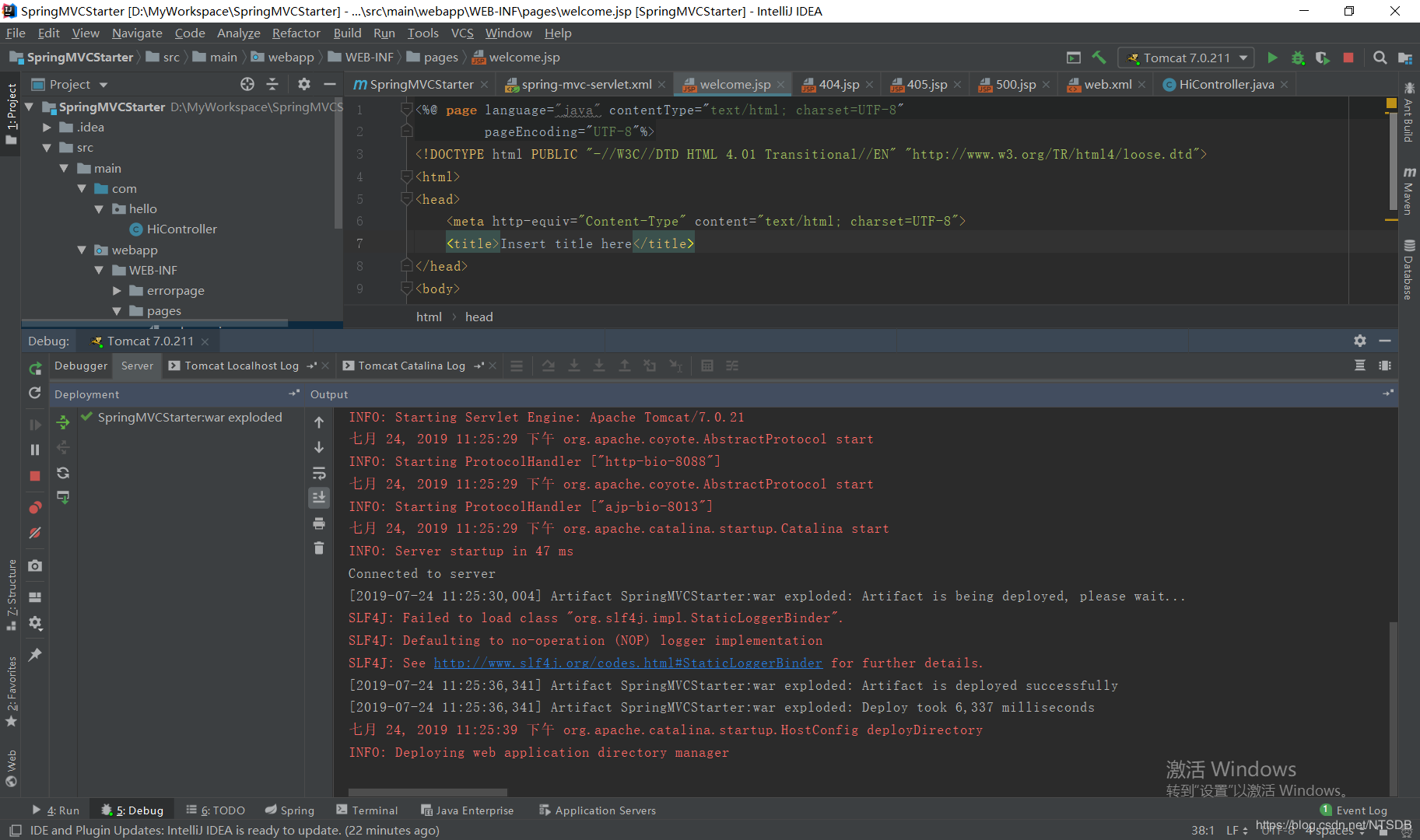Rerun Tomcat using debug panel rerun icon

(35, 369)
